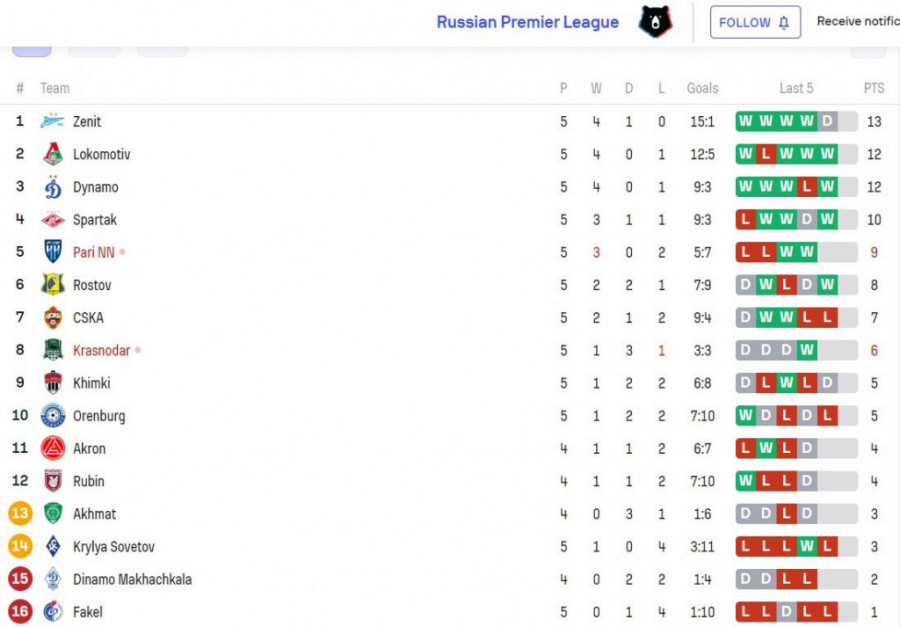Image resolution: width=900 pixels, height=627 pixels.
Task: Click the CSKA team badge
Action: click(x=52, y=318)
